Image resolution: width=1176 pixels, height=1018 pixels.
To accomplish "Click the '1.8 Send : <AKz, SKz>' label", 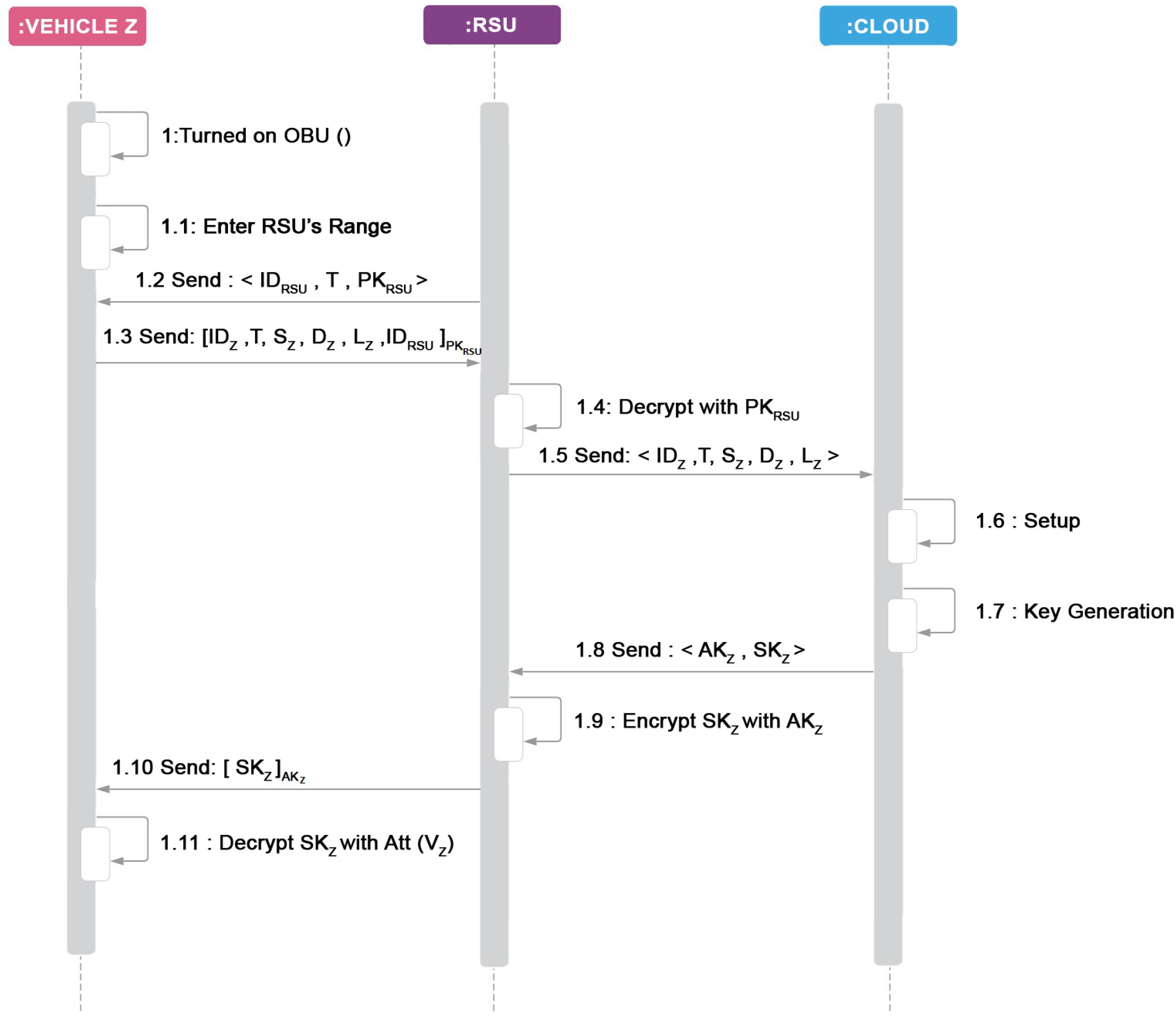I will tap(690, 651).
